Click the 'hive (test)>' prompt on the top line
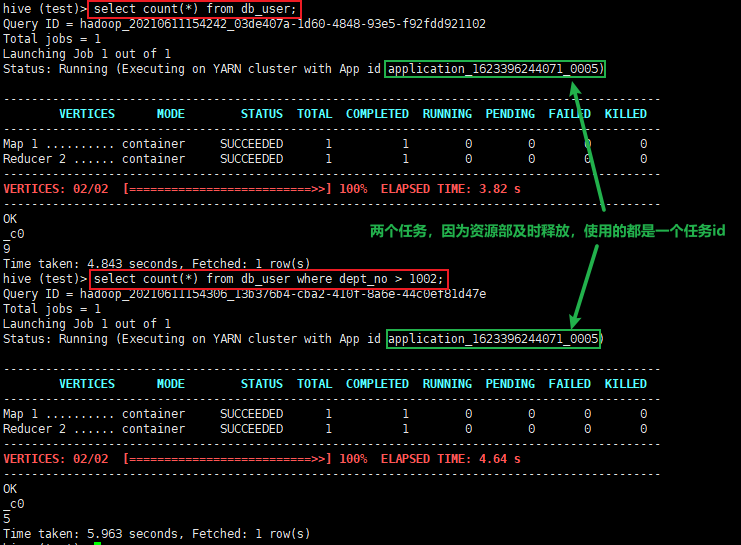 pyautogui.click(x=45, y=9)
